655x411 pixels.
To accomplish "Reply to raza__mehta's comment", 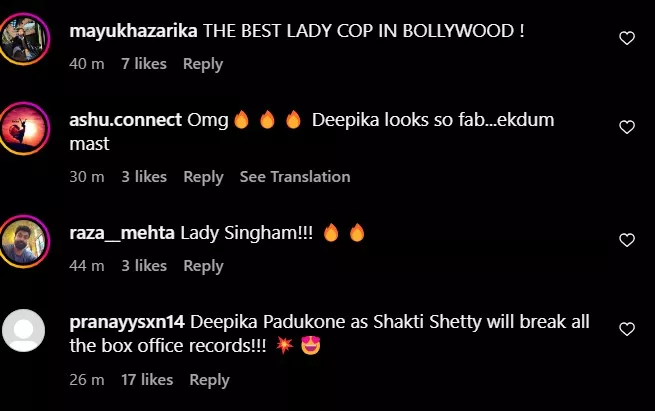I will click(x=203, y=266).
